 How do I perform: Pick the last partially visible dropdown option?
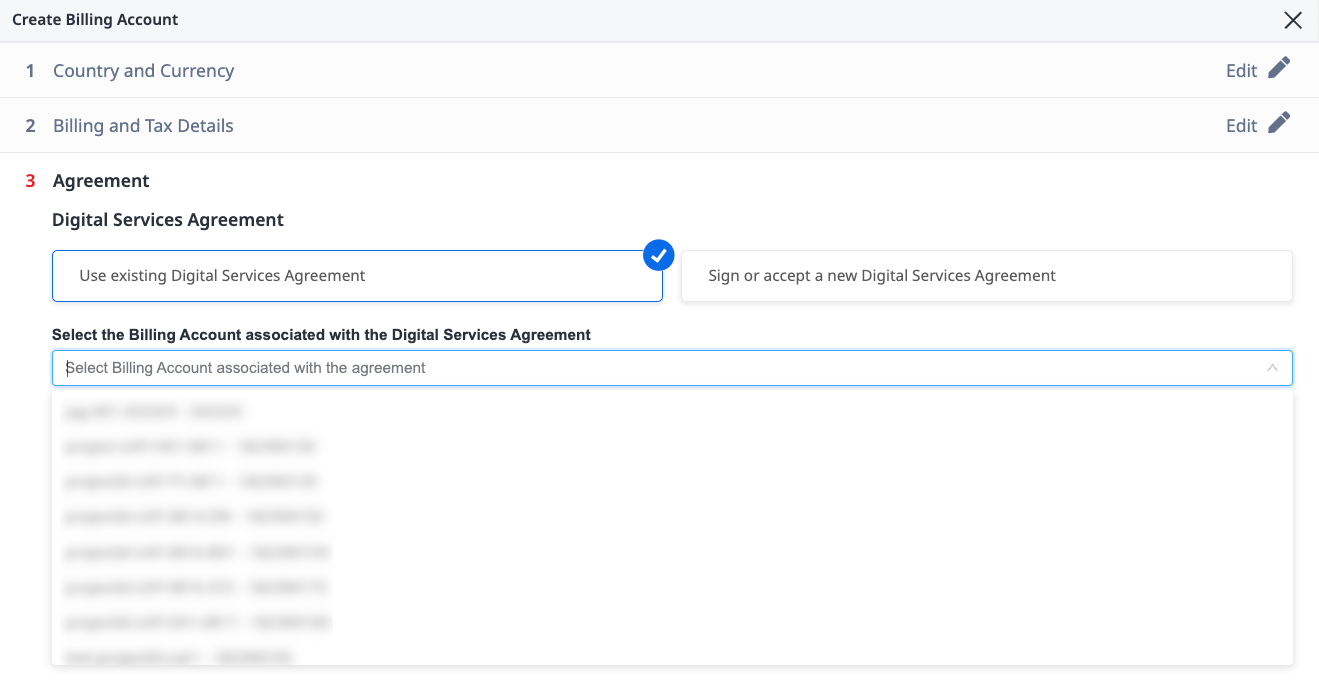(178, 657)
